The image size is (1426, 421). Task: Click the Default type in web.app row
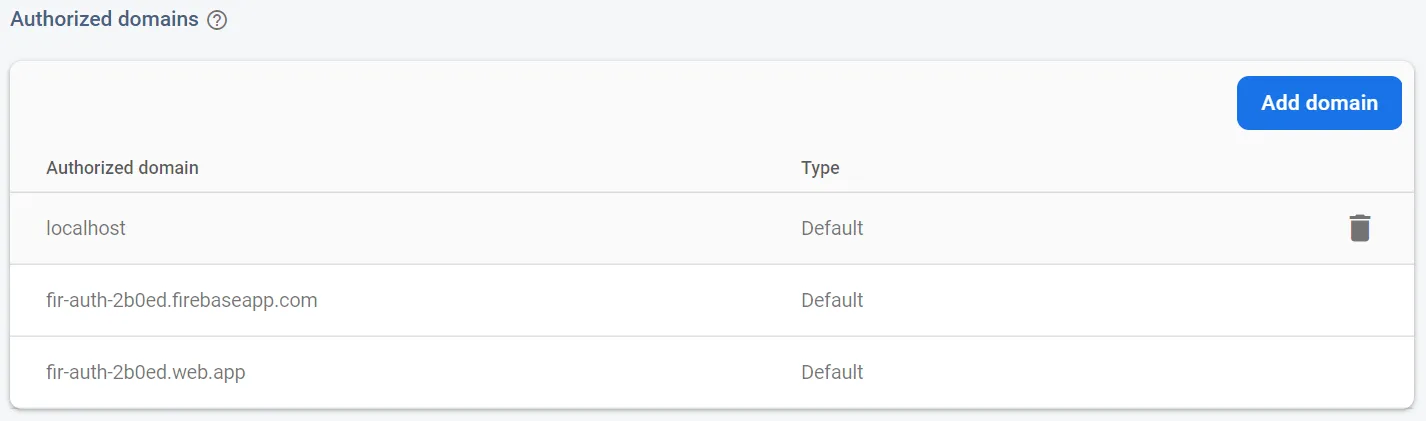coord(832,372)
